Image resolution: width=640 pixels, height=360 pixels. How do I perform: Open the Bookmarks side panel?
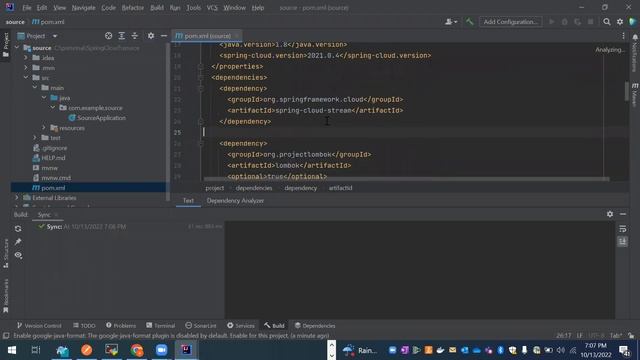coord(6,296)
